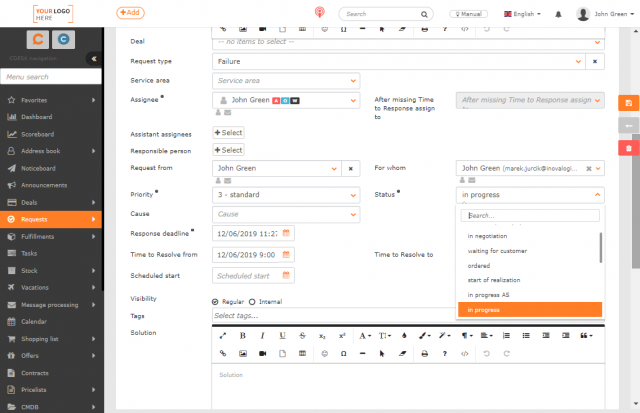Click the orange C application logo icon
Viewport: 640px width, 413px height.
click(x=38, y=40)
